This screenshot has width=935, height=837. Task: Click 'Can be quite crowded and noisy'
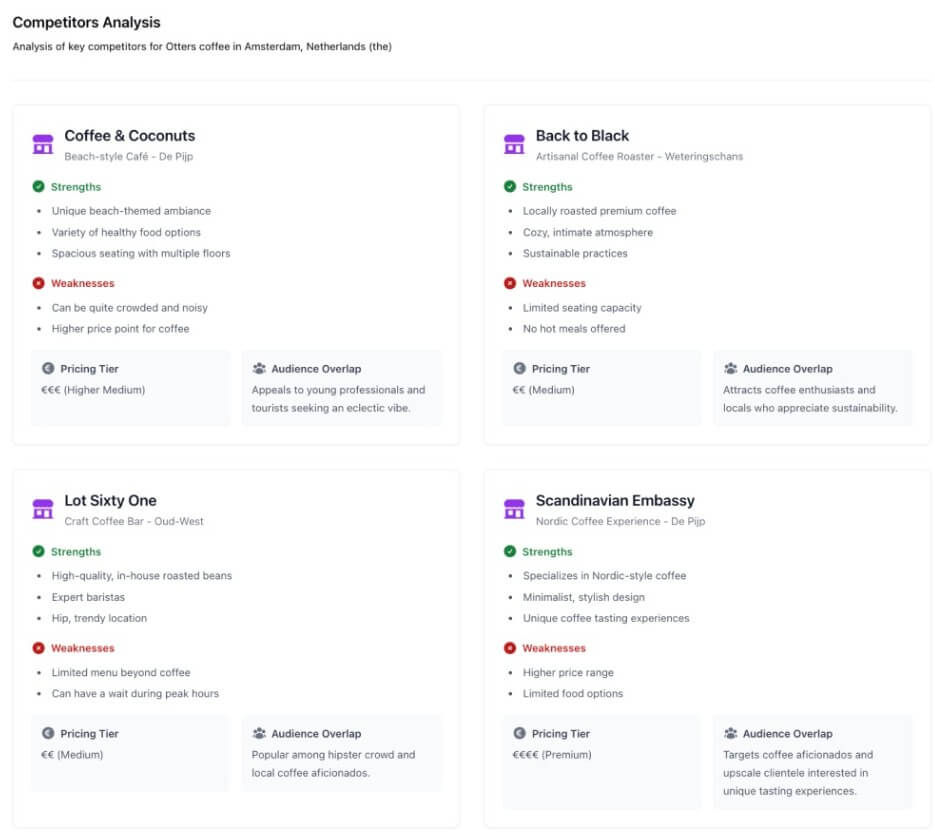(129, 308)
